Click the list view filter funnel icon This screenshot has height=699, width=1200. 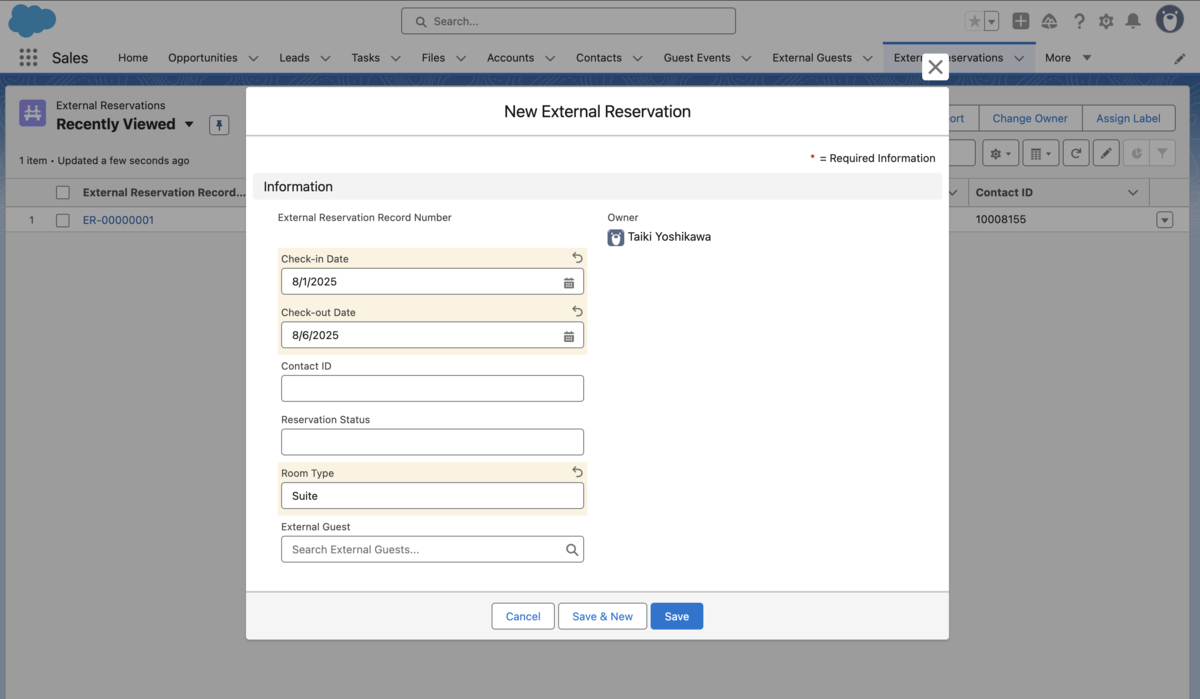click(x=1162, y=153)
